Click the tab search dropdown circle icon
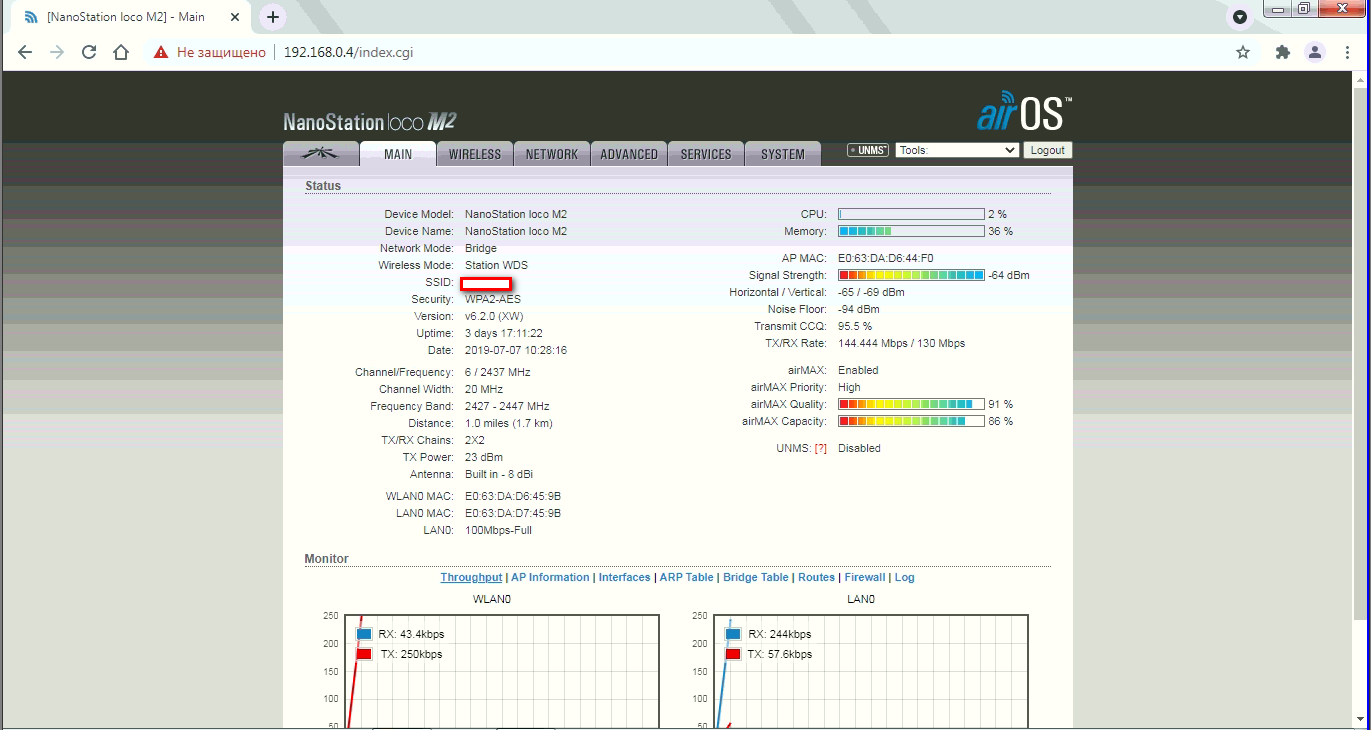 1240,17
